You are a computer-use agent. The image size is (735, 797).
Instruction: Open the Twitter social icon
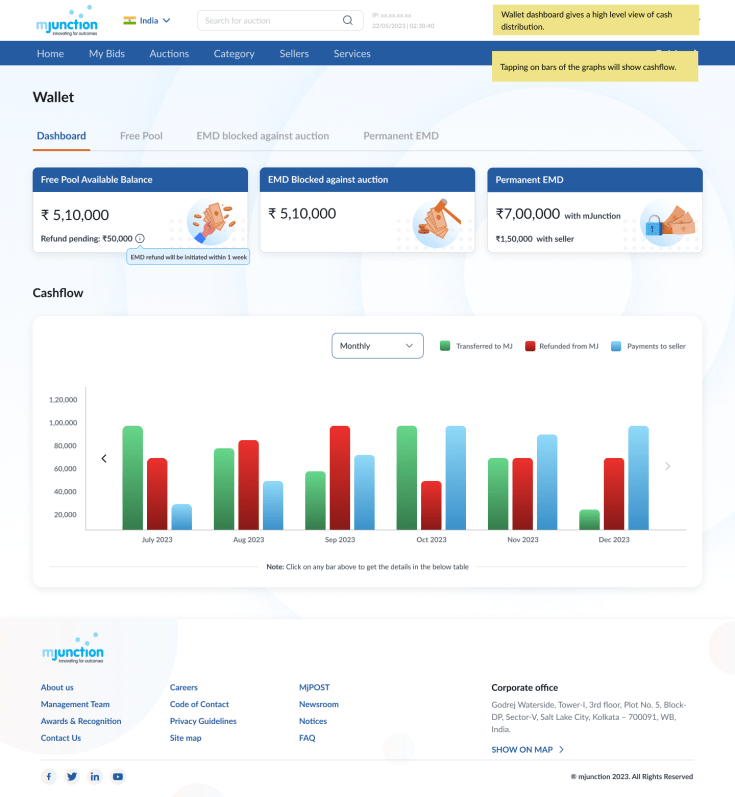coord(72,776)
